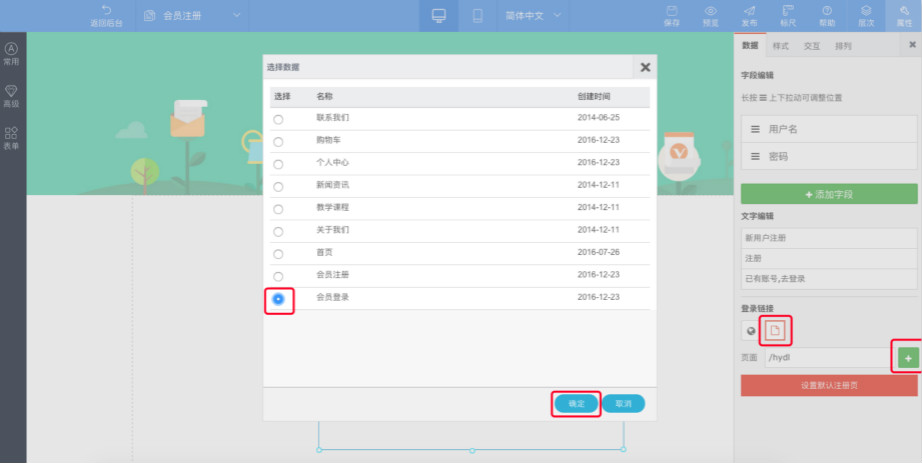This screenshot has width=922, height=463.
Task: Switch to mobile phone preview icon
Action: (478, 15)
